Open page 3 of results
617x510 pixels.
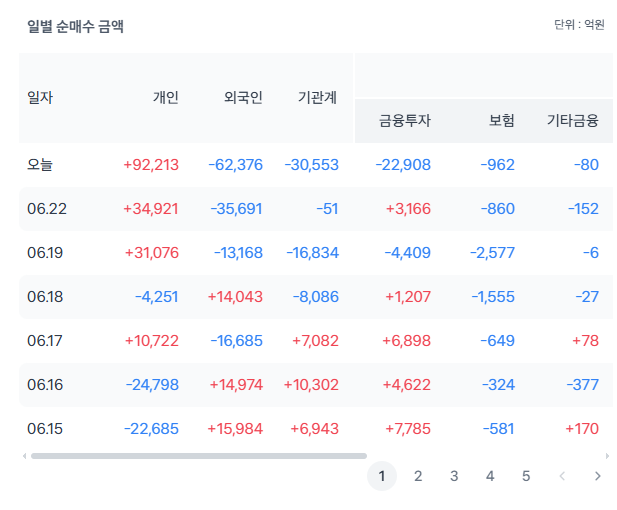(x=454, y=476)
